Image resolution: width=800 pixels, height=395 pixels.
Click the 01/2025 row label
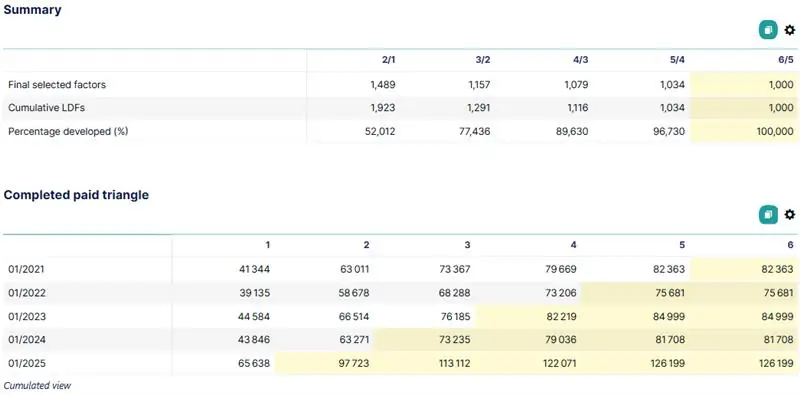tap(27, 363)
